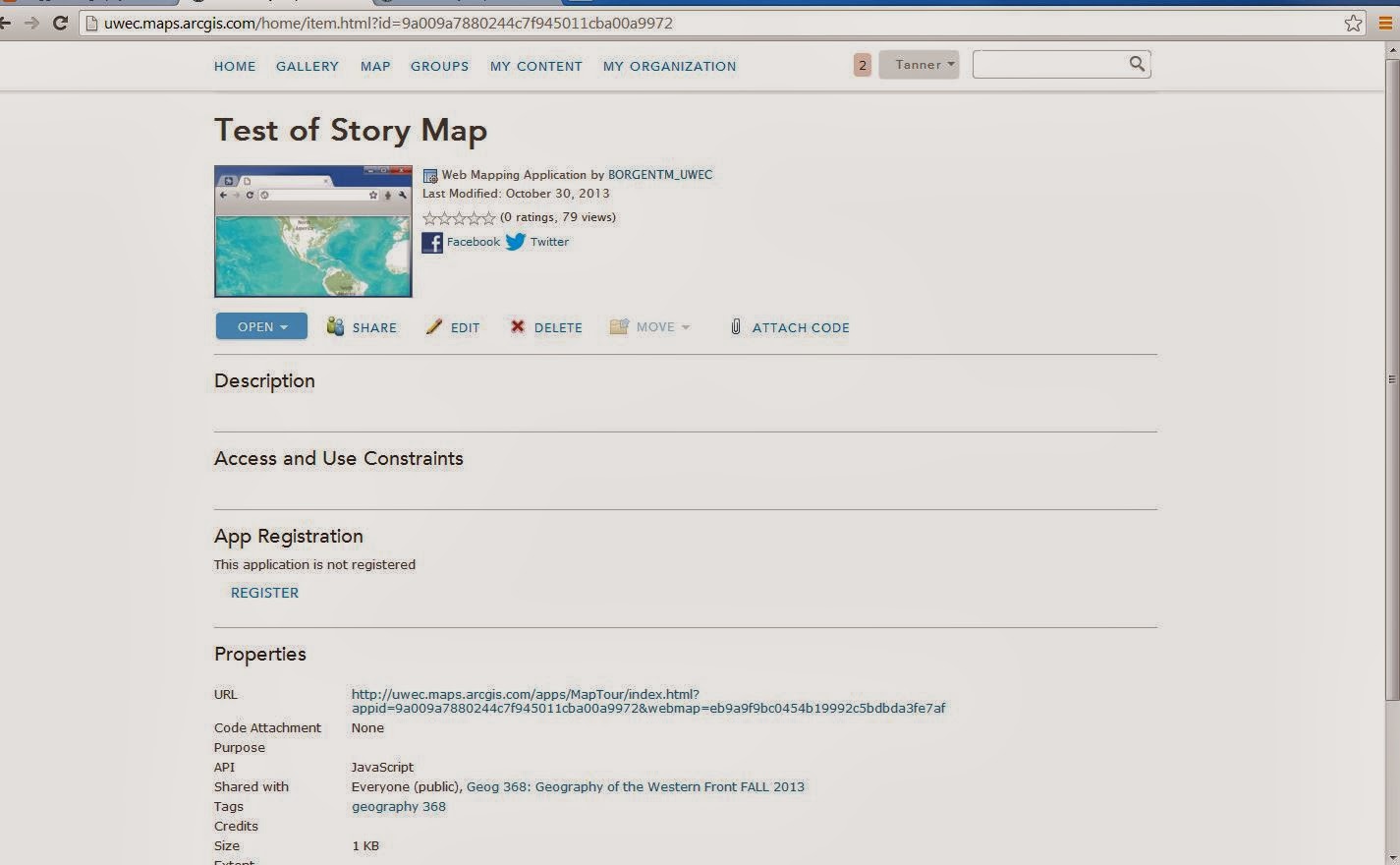Click the DELETE label
1400x865 pixels.
coord(558,327)
